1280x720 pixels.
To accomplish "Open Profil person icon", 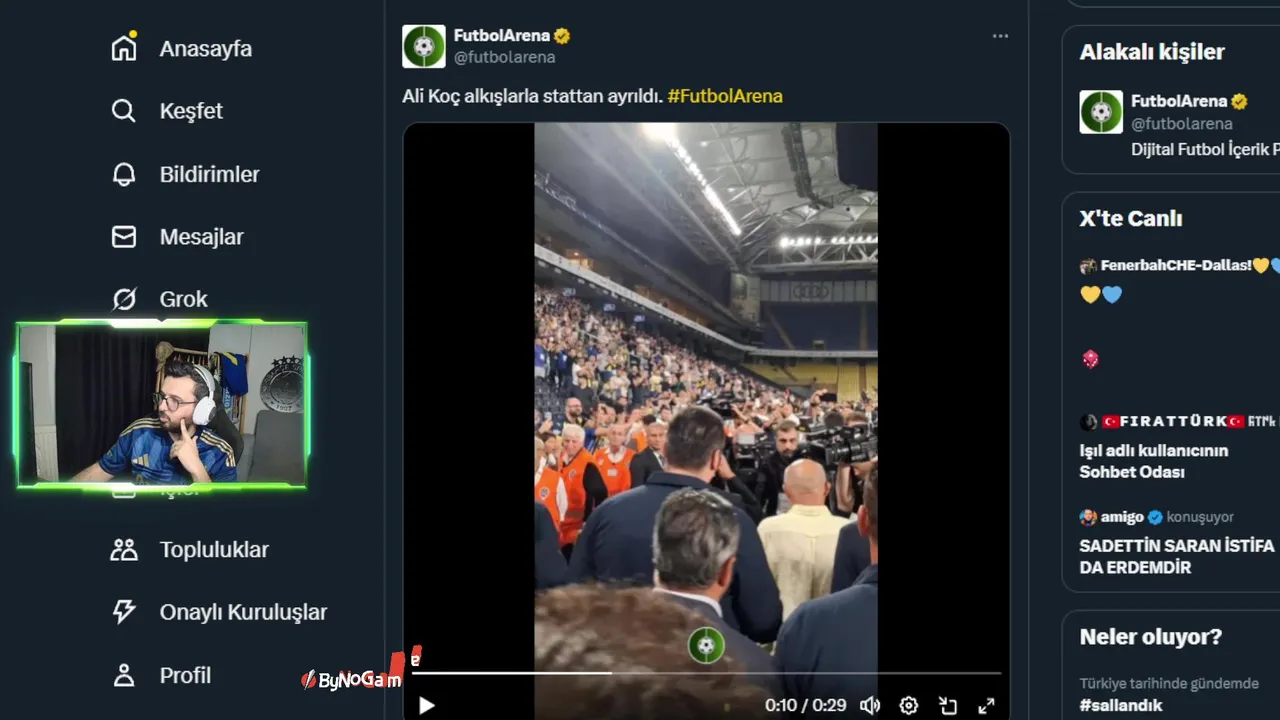I will pyautogui.click(x=124, y=675).
